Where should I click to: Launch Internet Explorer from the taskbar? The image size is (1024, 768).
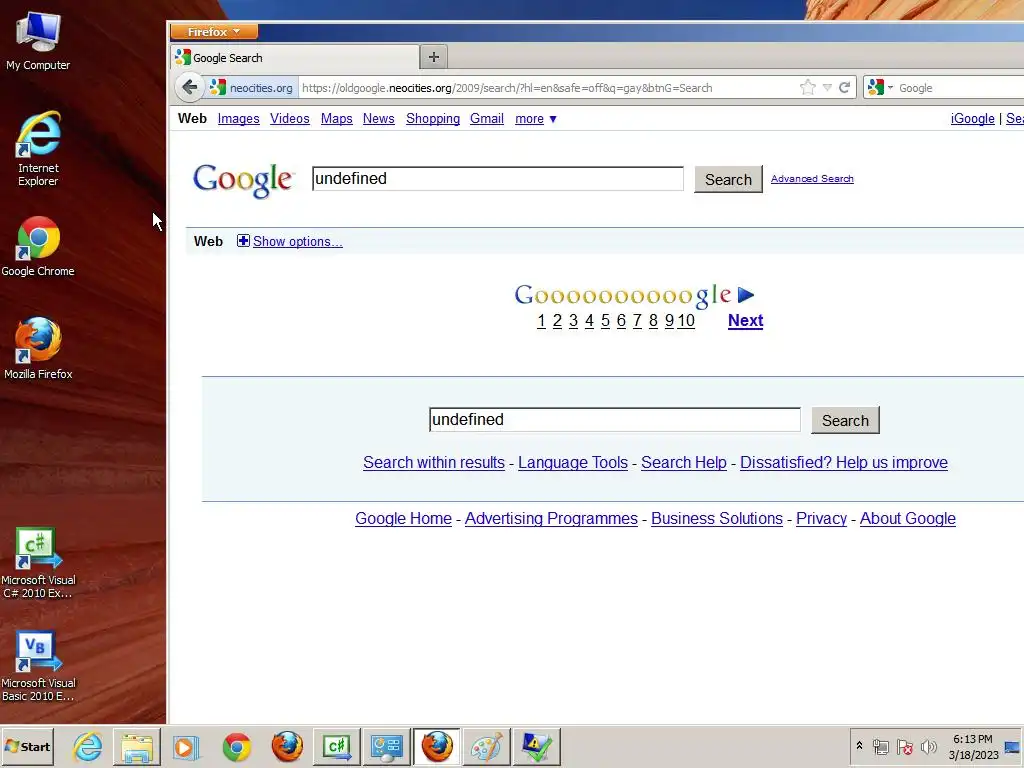click(87, 746)
